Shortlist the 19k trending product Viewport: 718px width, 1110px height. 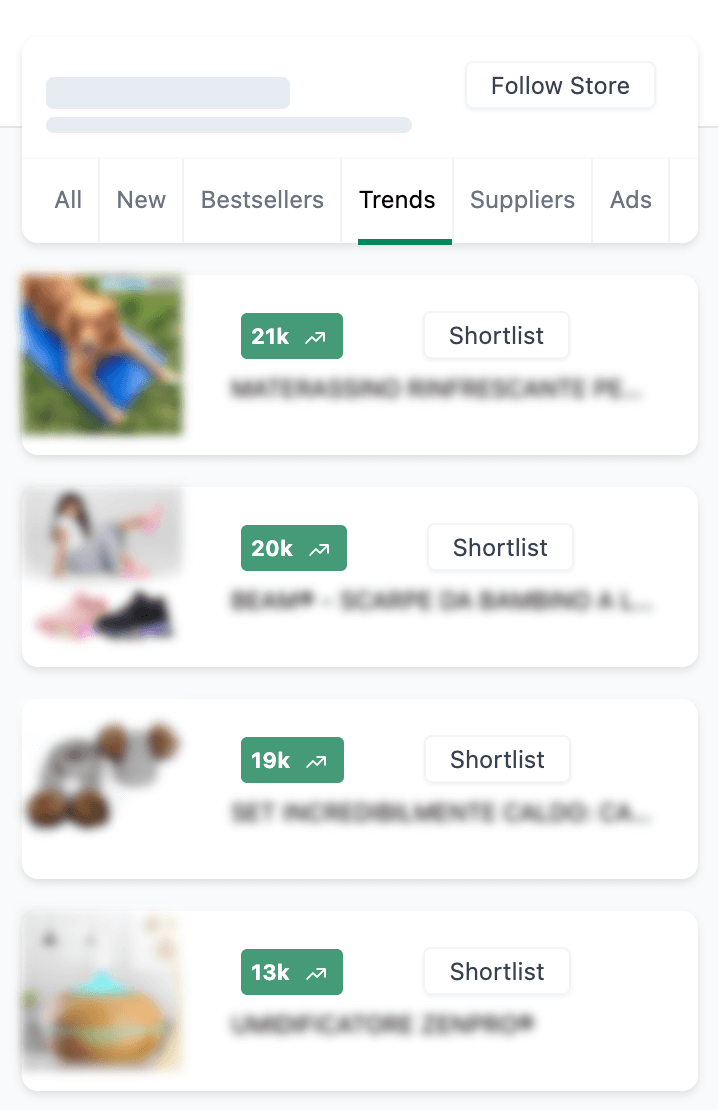(x=497, y=760)
